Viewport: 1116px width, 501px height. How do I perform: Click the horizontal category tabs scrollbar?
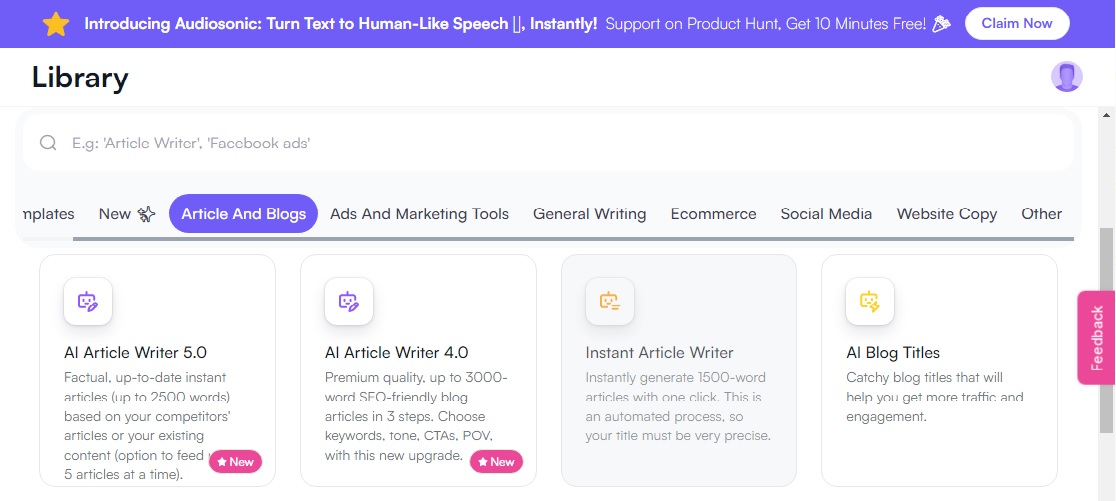573,239
